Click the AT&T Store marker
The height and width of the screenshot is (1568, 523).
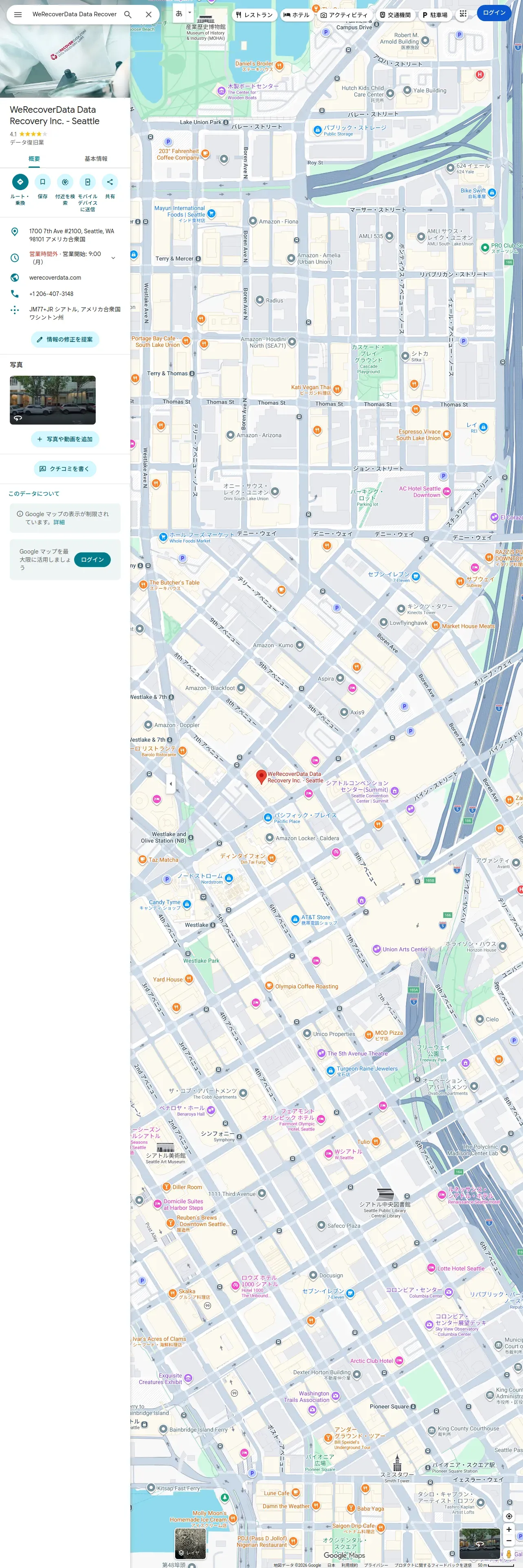click(x=294, y=919)
